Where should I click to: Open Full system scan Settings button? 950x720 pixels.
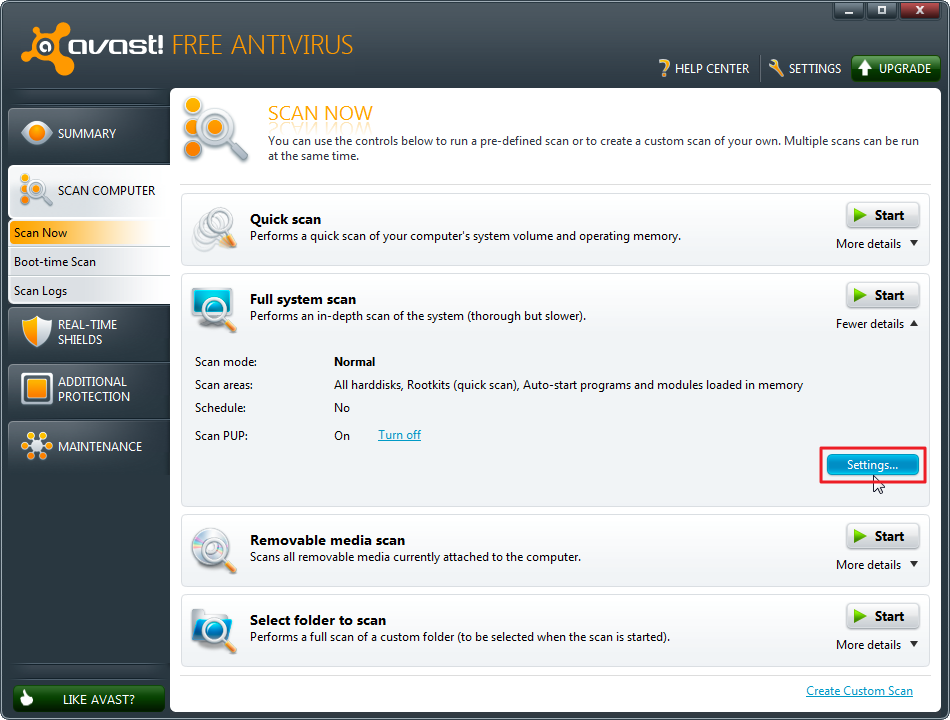point(872,465)
